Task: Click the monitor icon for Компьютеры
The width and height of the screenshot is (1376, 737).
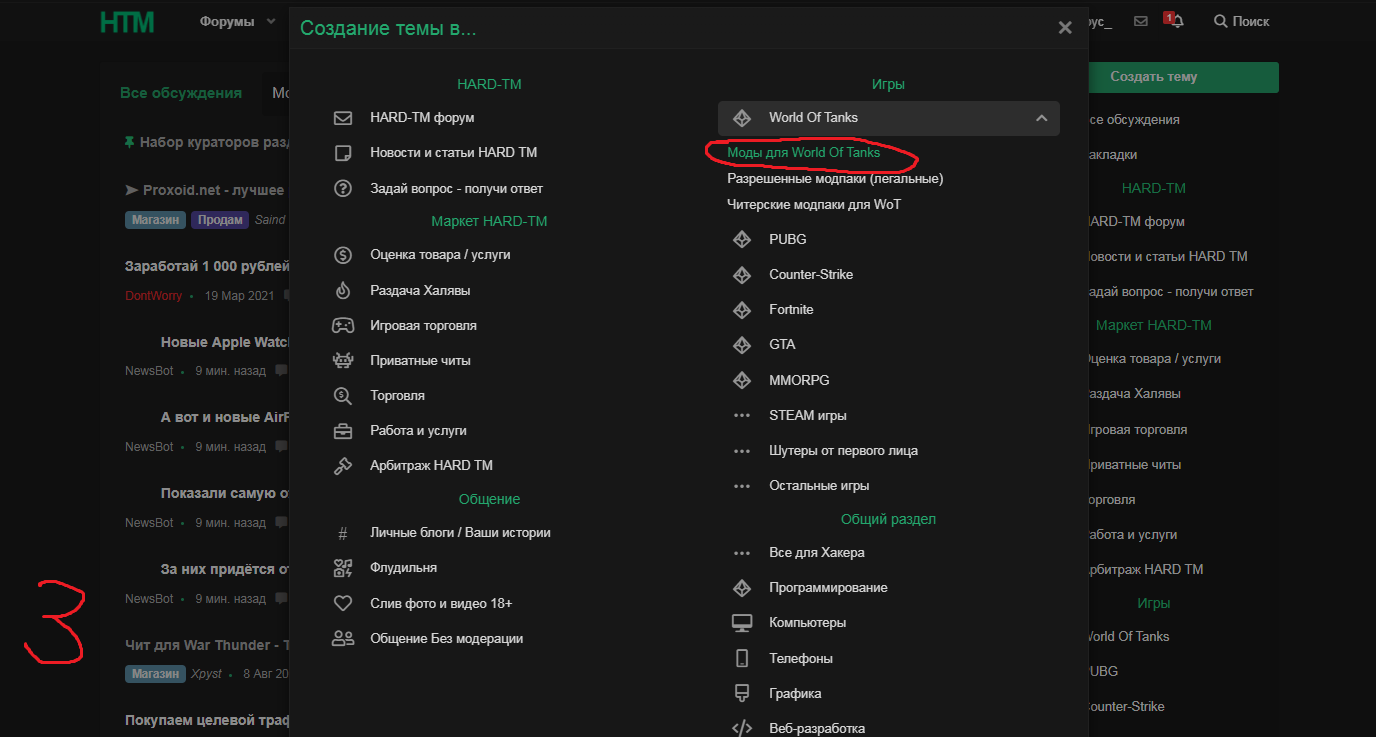Action: (742, 623)
